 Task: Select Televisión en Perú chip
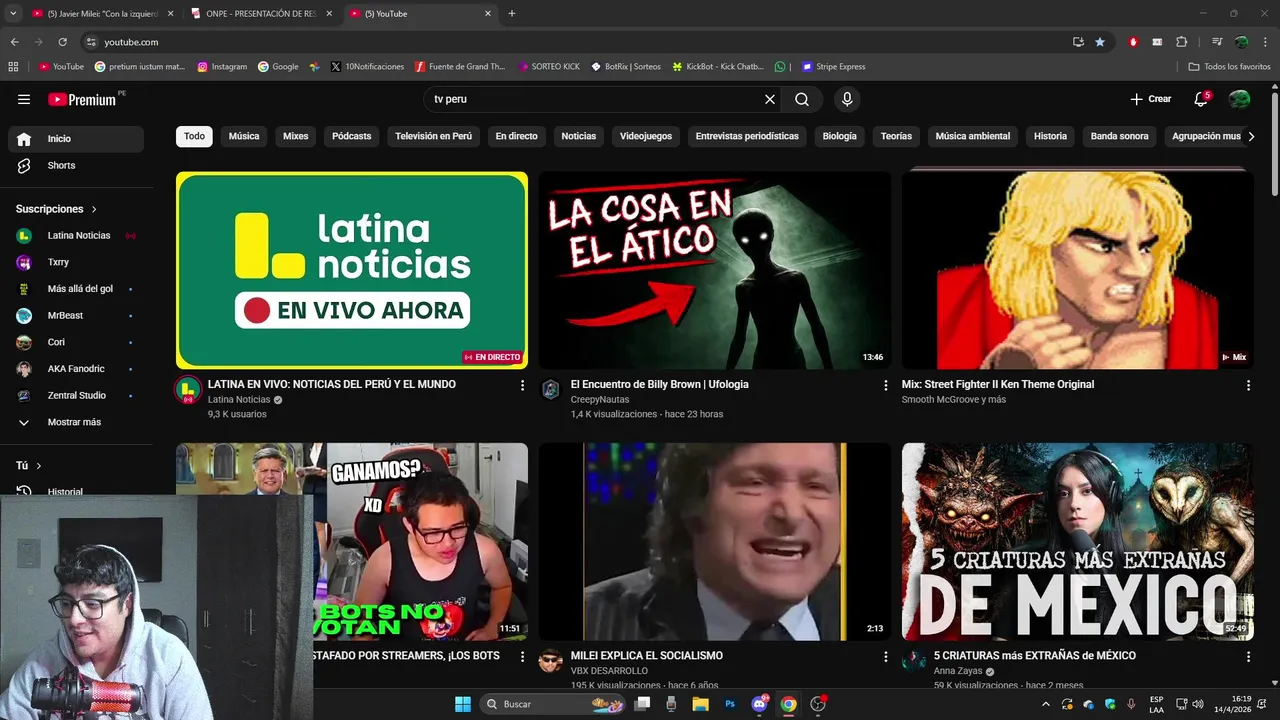pyautogui.click(x=433, y=136)
